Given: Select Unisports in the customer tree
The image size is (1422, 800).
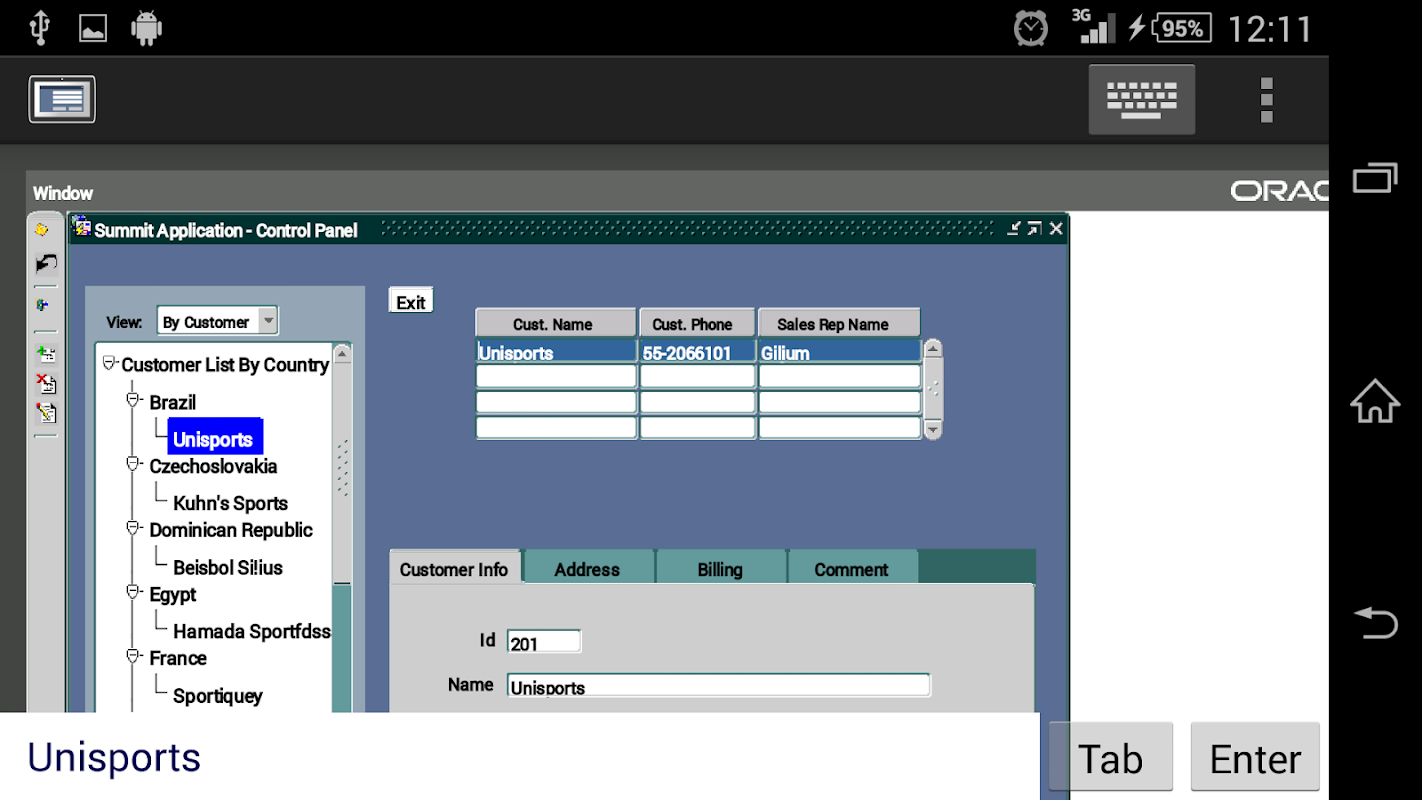Looking at the screenshot, I should [x=214, y=438].
